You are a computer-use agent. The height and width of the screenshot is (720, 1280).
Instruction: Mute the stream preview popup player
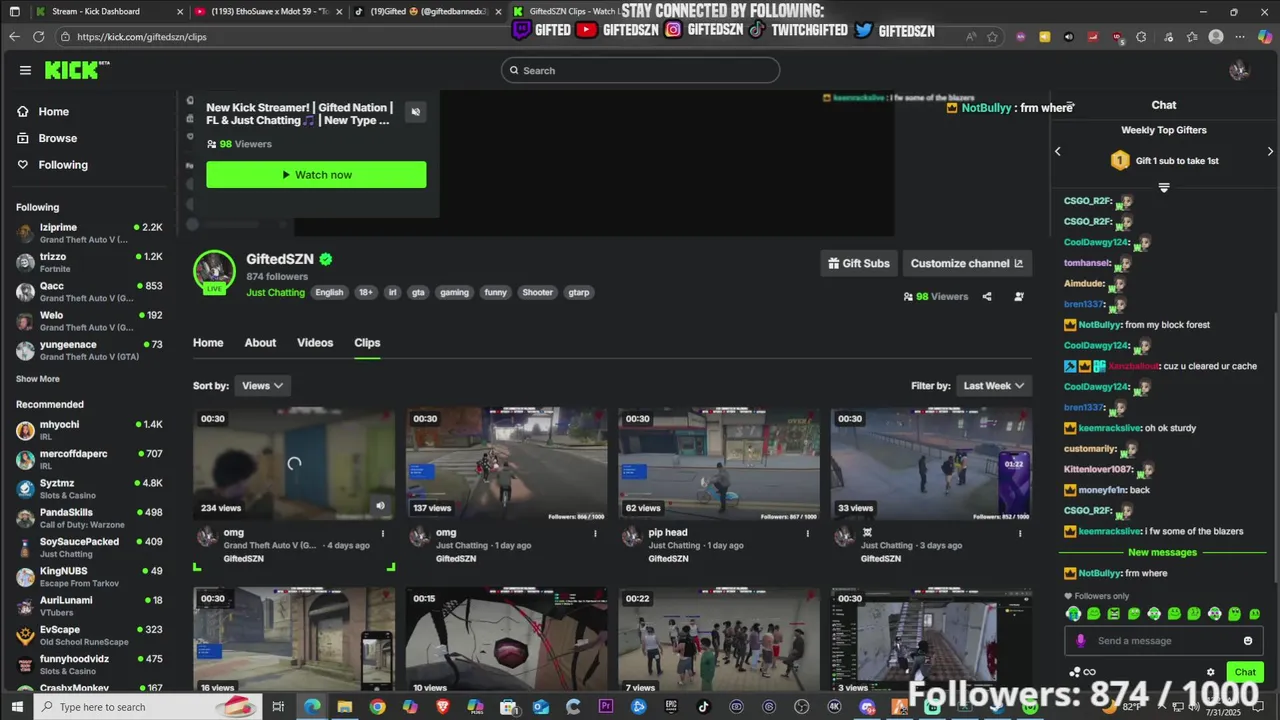(416, 112)
